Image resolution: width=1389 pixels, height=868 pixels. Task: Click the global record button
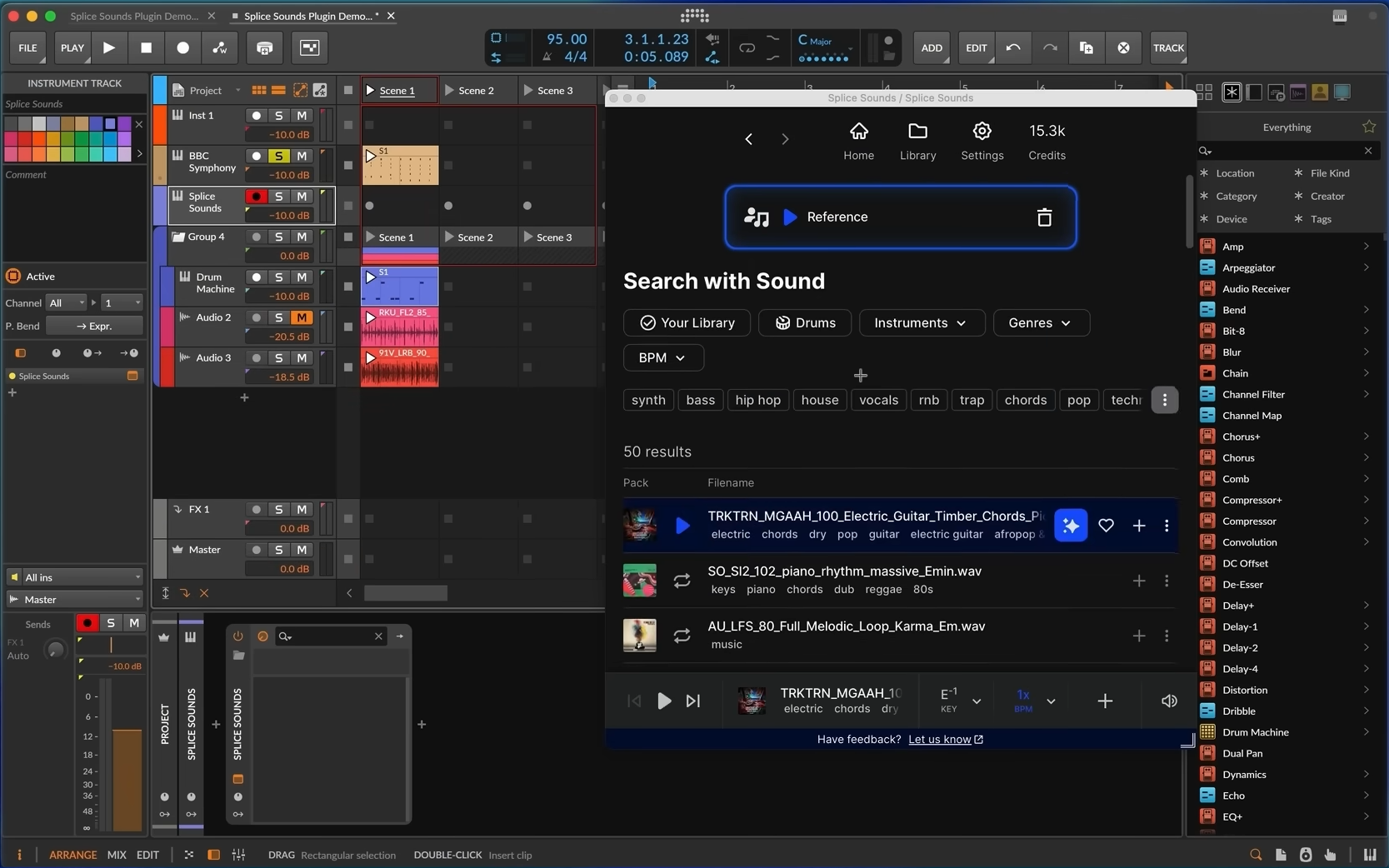click(182, 47)
